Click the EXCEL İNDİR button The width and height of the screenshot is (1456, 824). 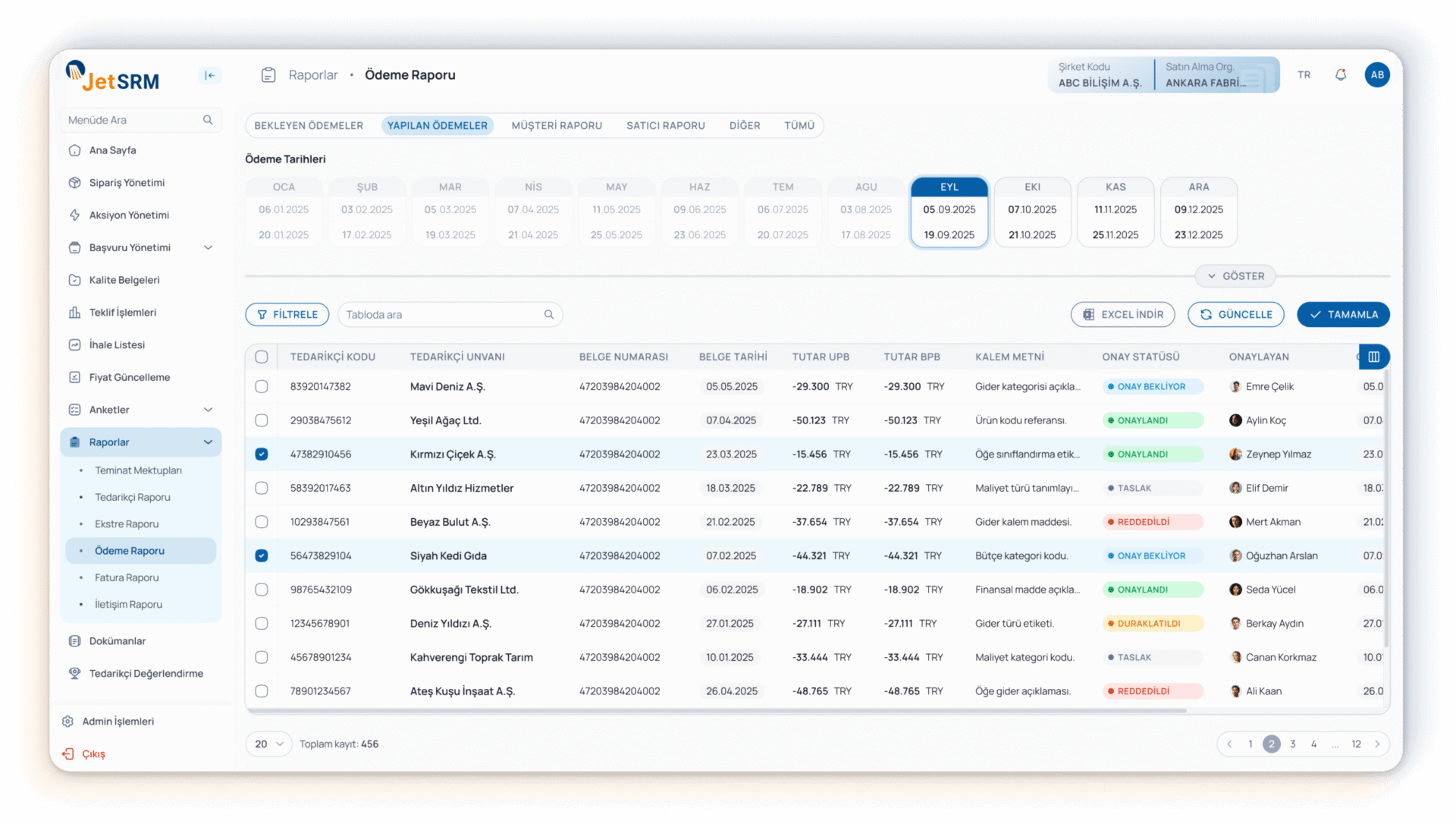(1122, 314)
